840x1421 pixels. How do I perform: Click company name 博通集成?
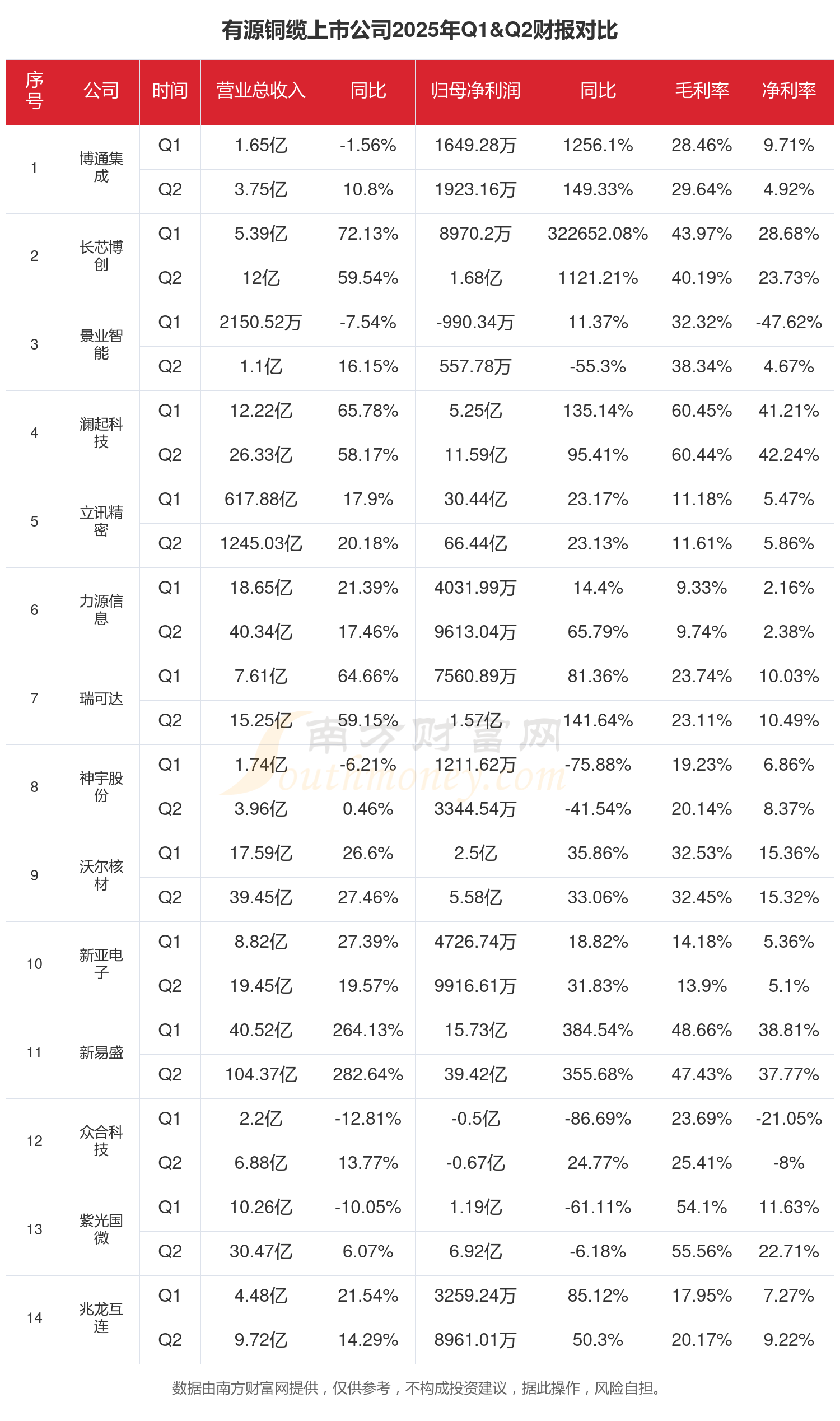tap(101, 167)
